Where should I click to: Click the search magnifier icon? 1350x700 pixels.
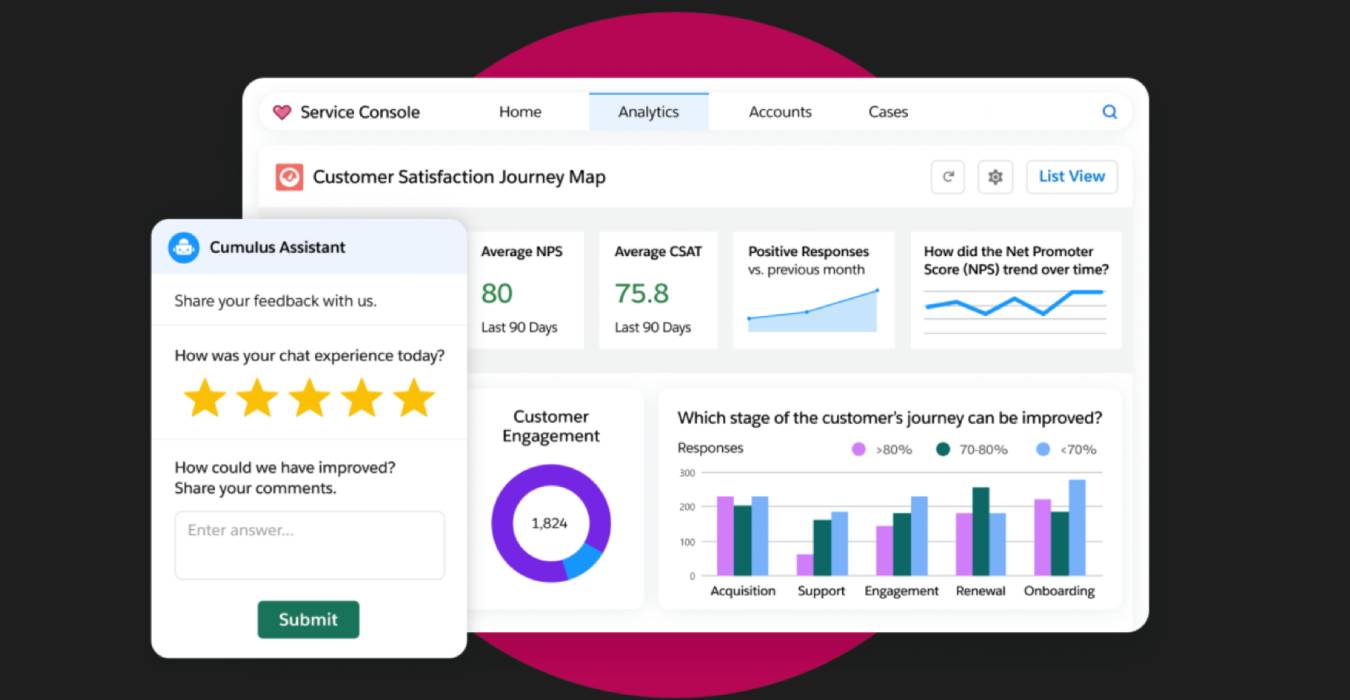coord(1109,112)
